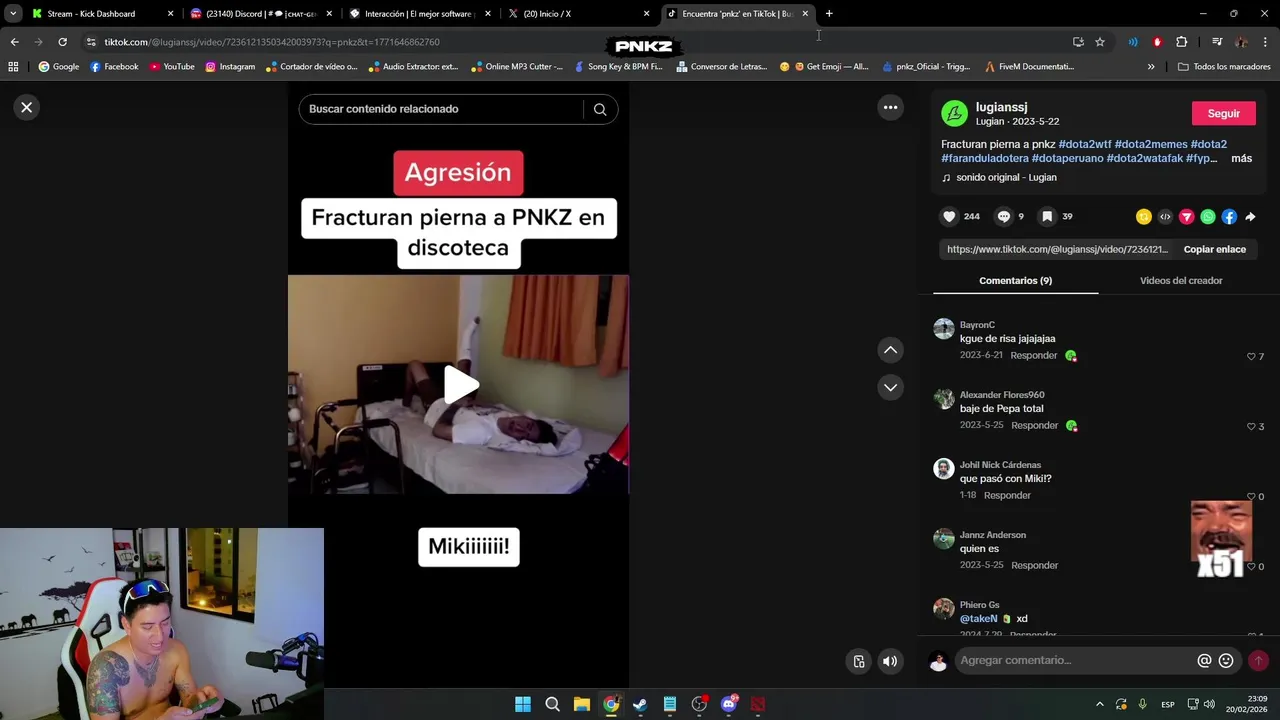Open Chrome three-dot menu
The width and height of the screenshot is (1280, 720).
[1265, 42]
